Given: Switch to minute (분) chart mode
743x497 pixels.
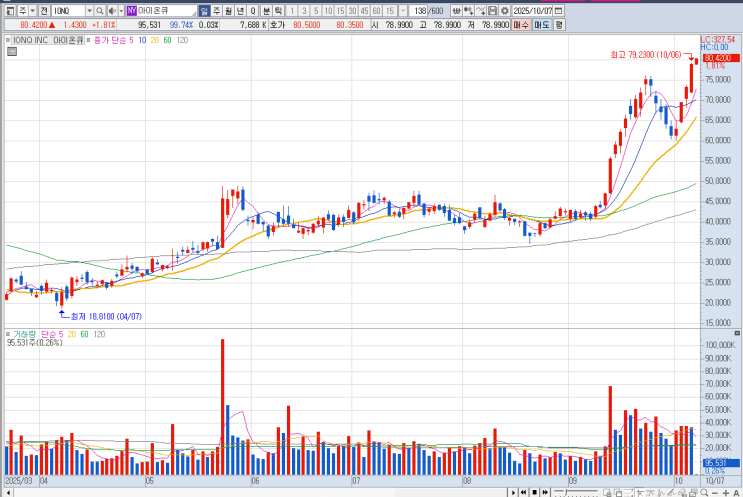Looking at the screenshot, I should (266, 10).
